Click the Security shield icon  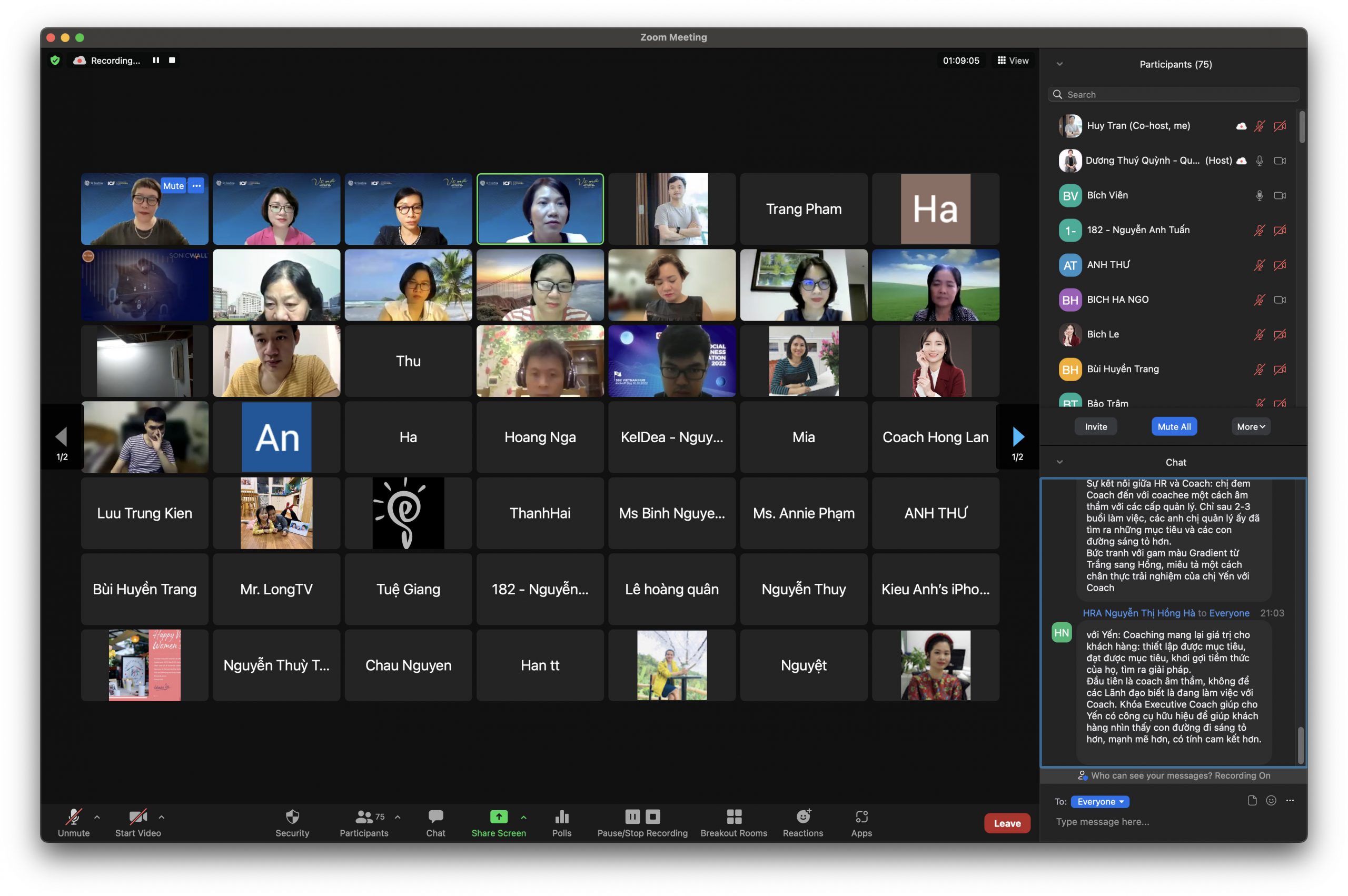[292, 816]
